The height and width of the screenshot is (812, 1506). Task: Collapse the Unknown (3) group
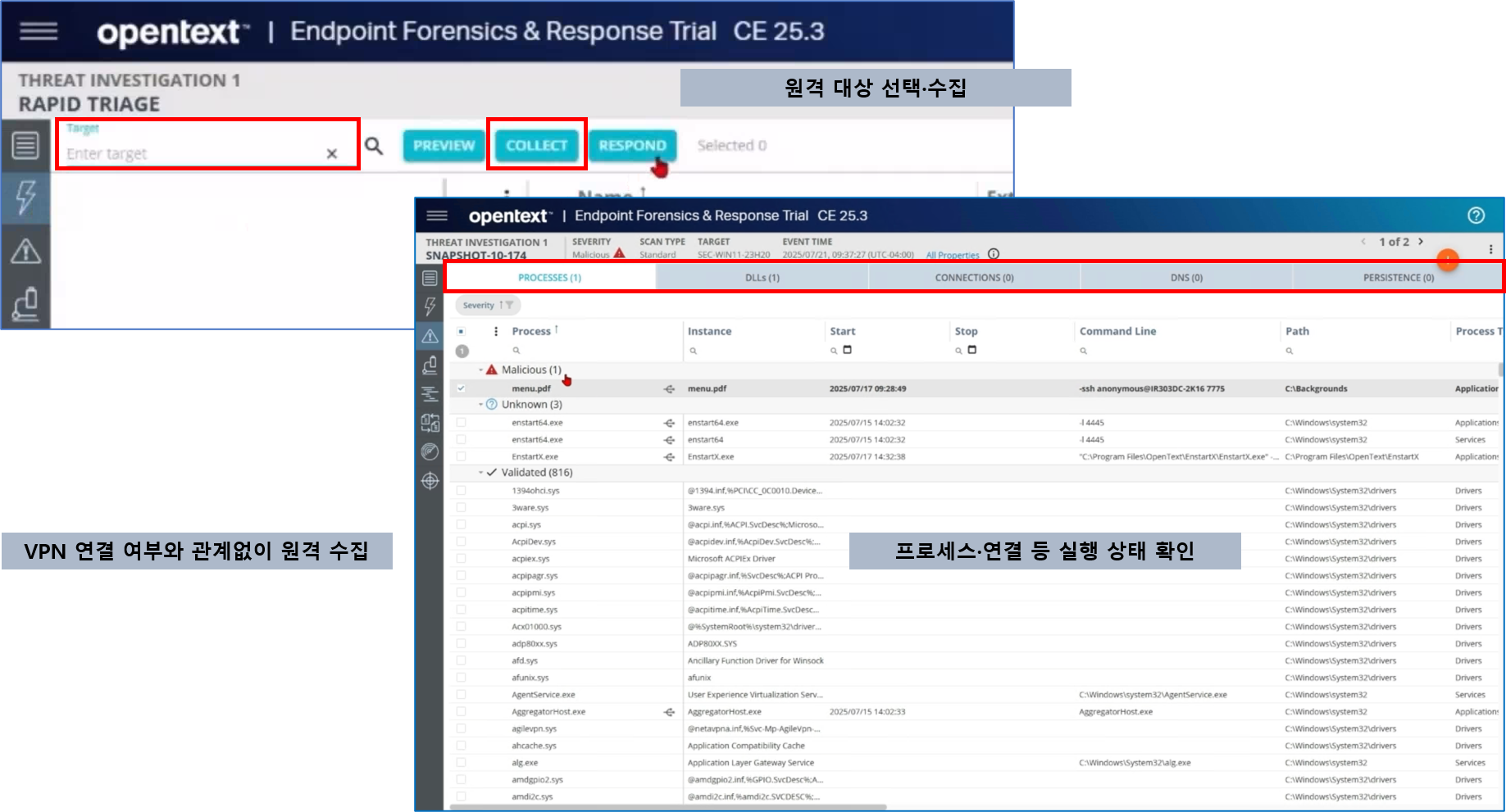tap(481, 405)
